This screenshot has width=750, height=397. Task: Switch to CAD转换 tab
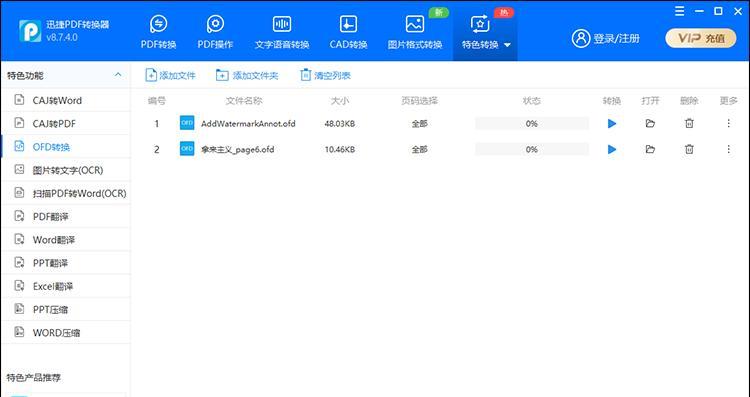click(x=348, y=32)
